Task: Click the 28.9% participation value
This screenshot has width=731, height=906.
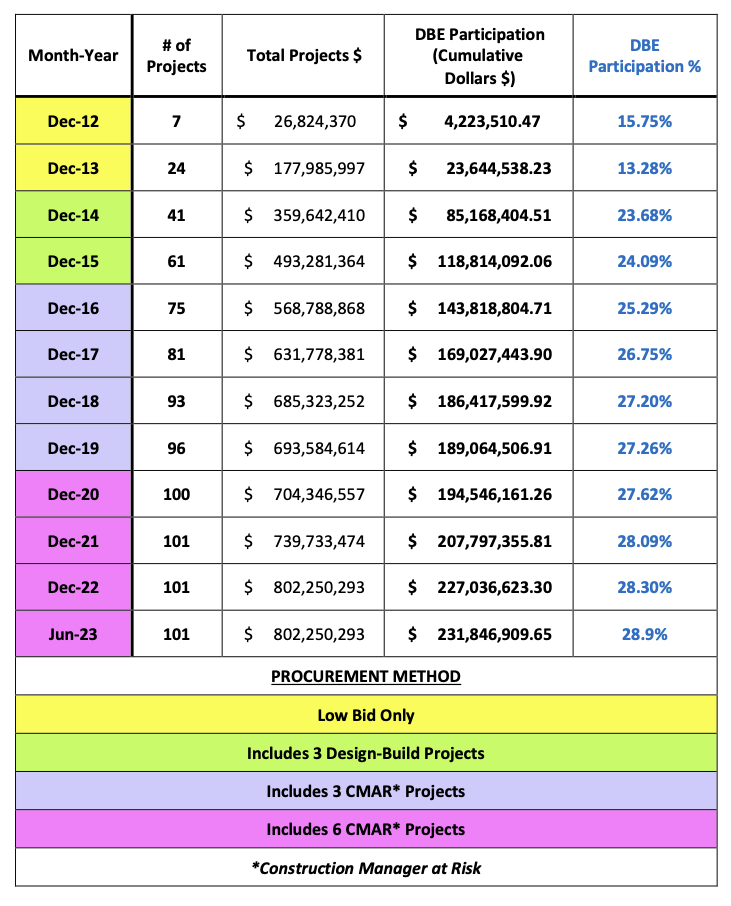Action: tap(644, 634)
